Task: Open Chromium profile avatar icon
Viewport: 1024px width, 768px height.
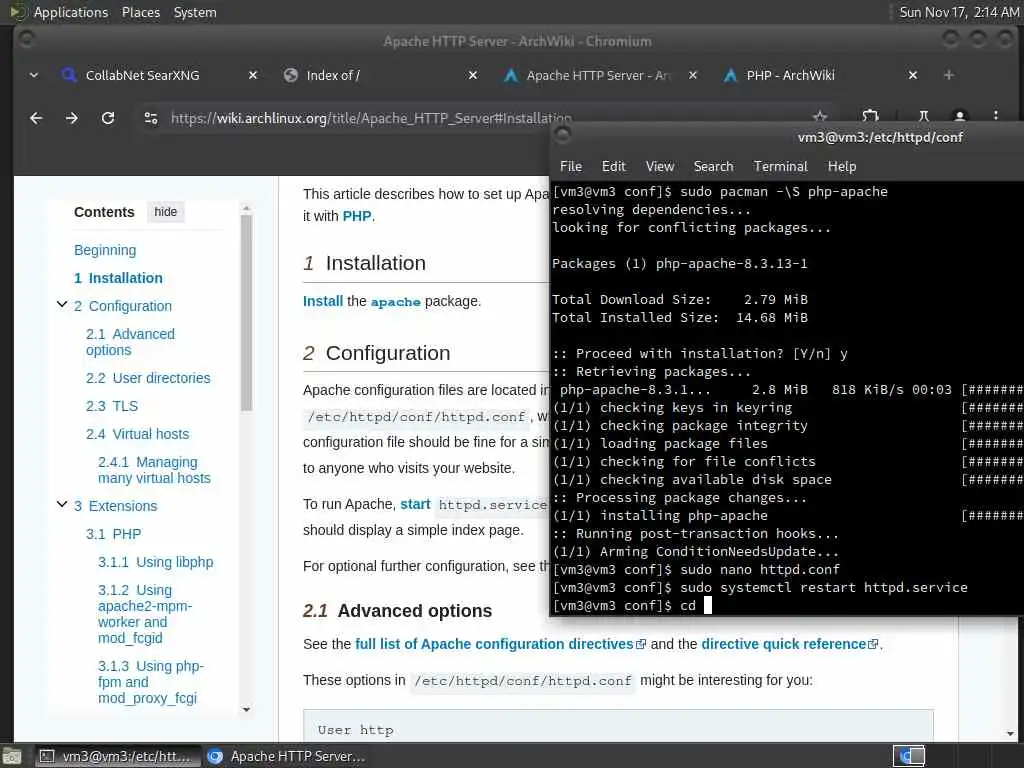Action: pyautogui.click(x=959, y=116)
